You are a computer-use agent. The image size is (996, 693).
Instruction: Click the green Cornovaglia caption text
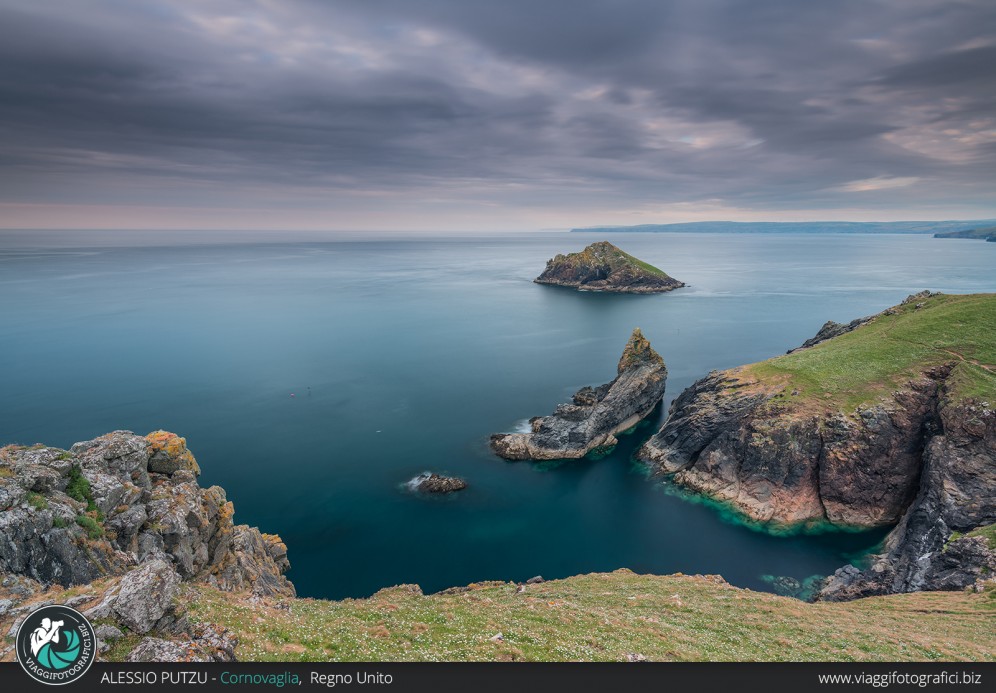coord(259,678)
